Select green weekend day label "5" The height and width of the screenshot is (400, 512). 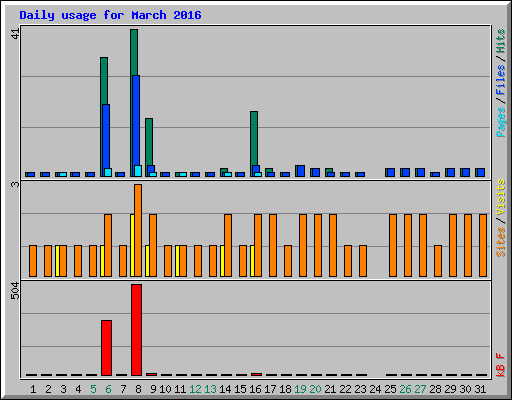tap(93, 389)
